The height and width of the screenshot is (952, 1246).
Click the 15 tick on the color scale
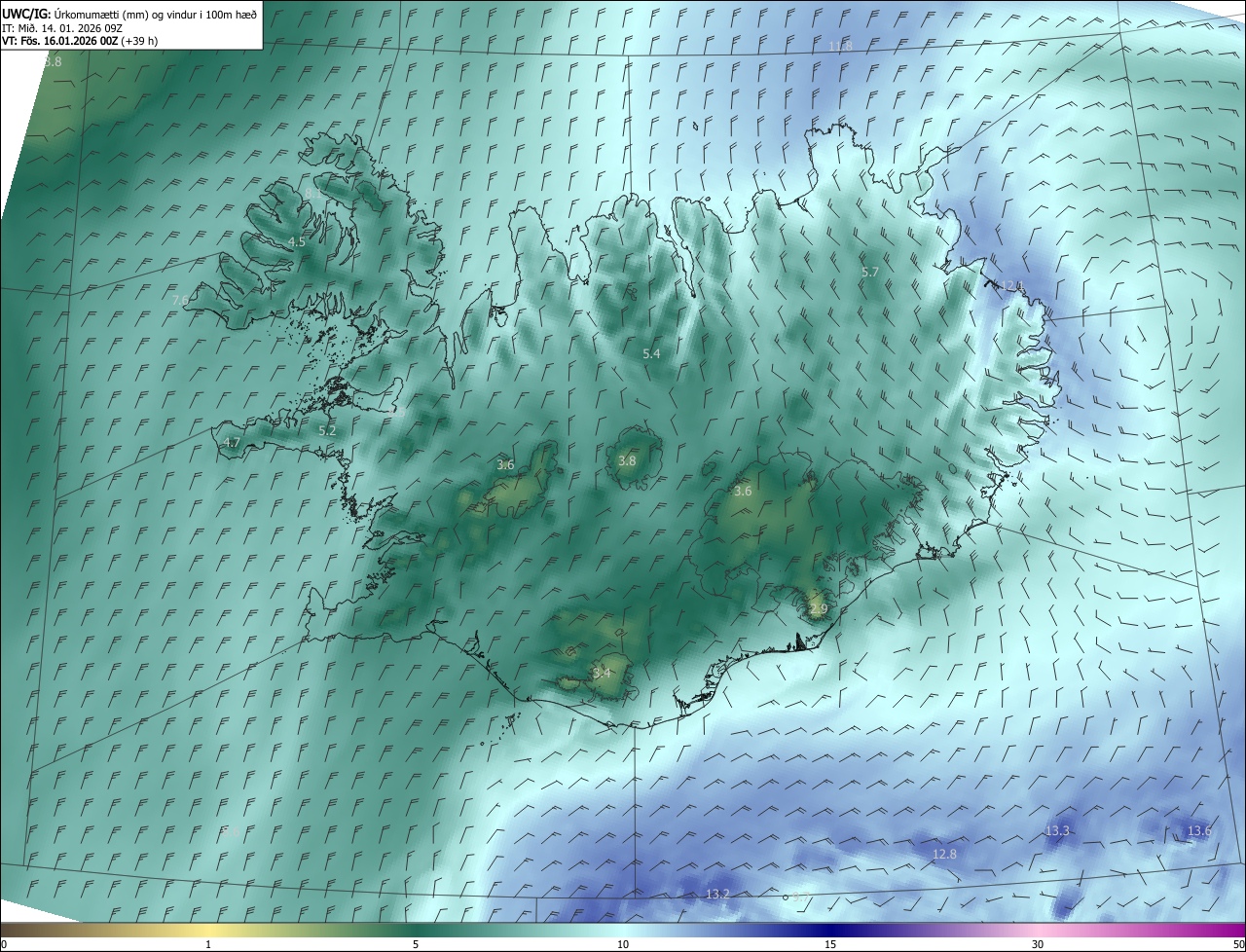point(830,944)
